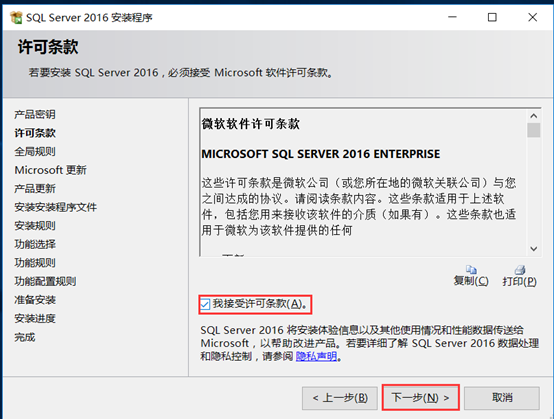Maximize the SQL Server setup window
This screenshot has height=419, width=554.
[492, 17]
